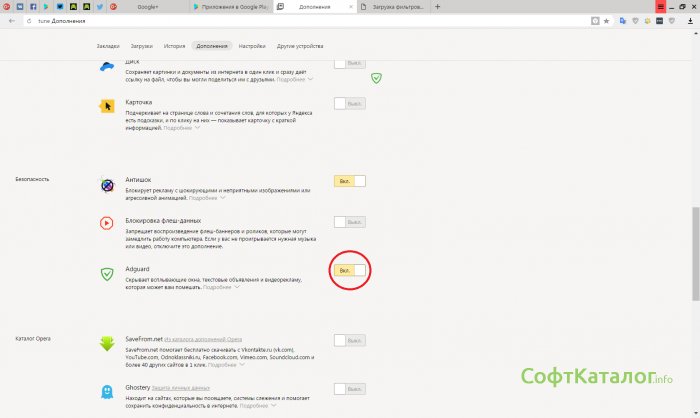Click the Карточка yellow cursor icon
Image resolution: width=700 pixels, height=418 pixels.
(x=107, y=104)
